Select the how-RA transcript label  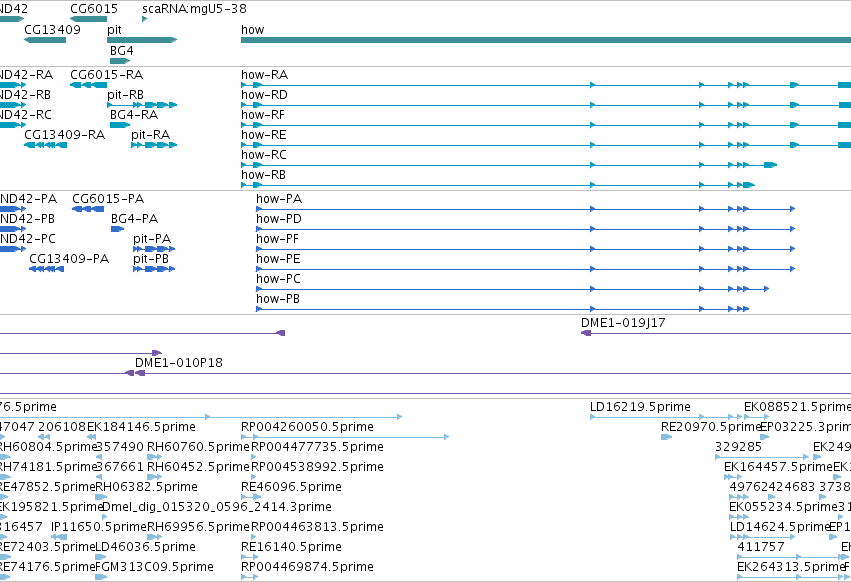coord(264,74)
